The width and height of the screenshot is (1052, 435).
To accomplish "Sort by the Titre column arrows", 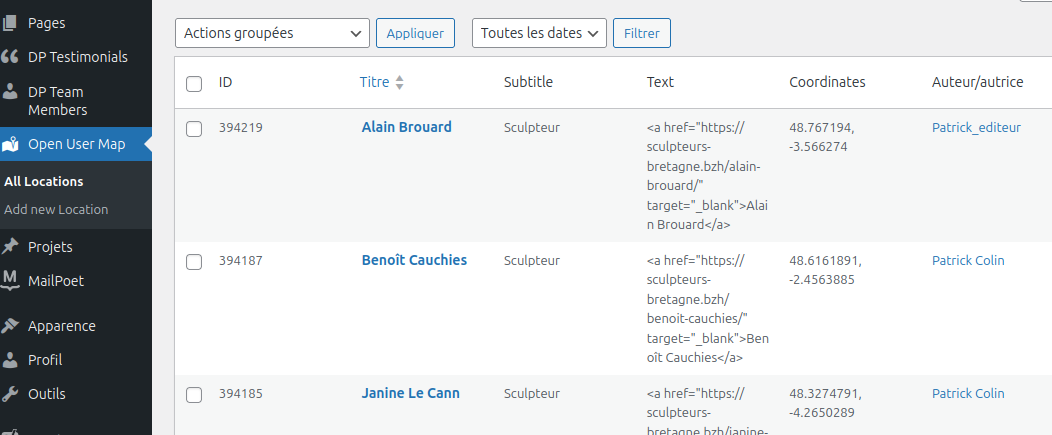I will point(400,83).
